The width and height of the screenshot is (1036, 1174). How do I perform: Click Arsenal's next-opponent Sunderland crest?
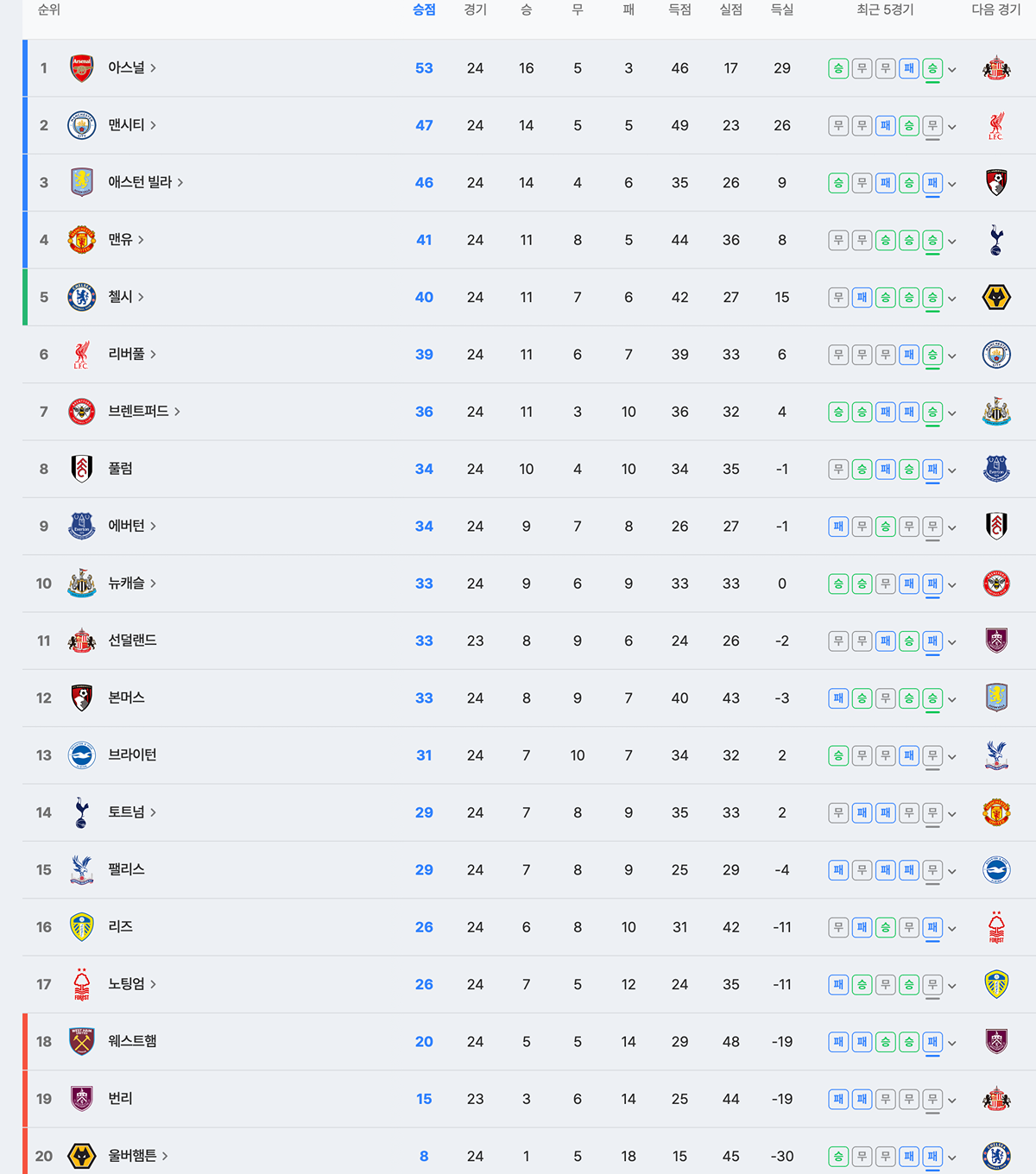coord(996,68)
